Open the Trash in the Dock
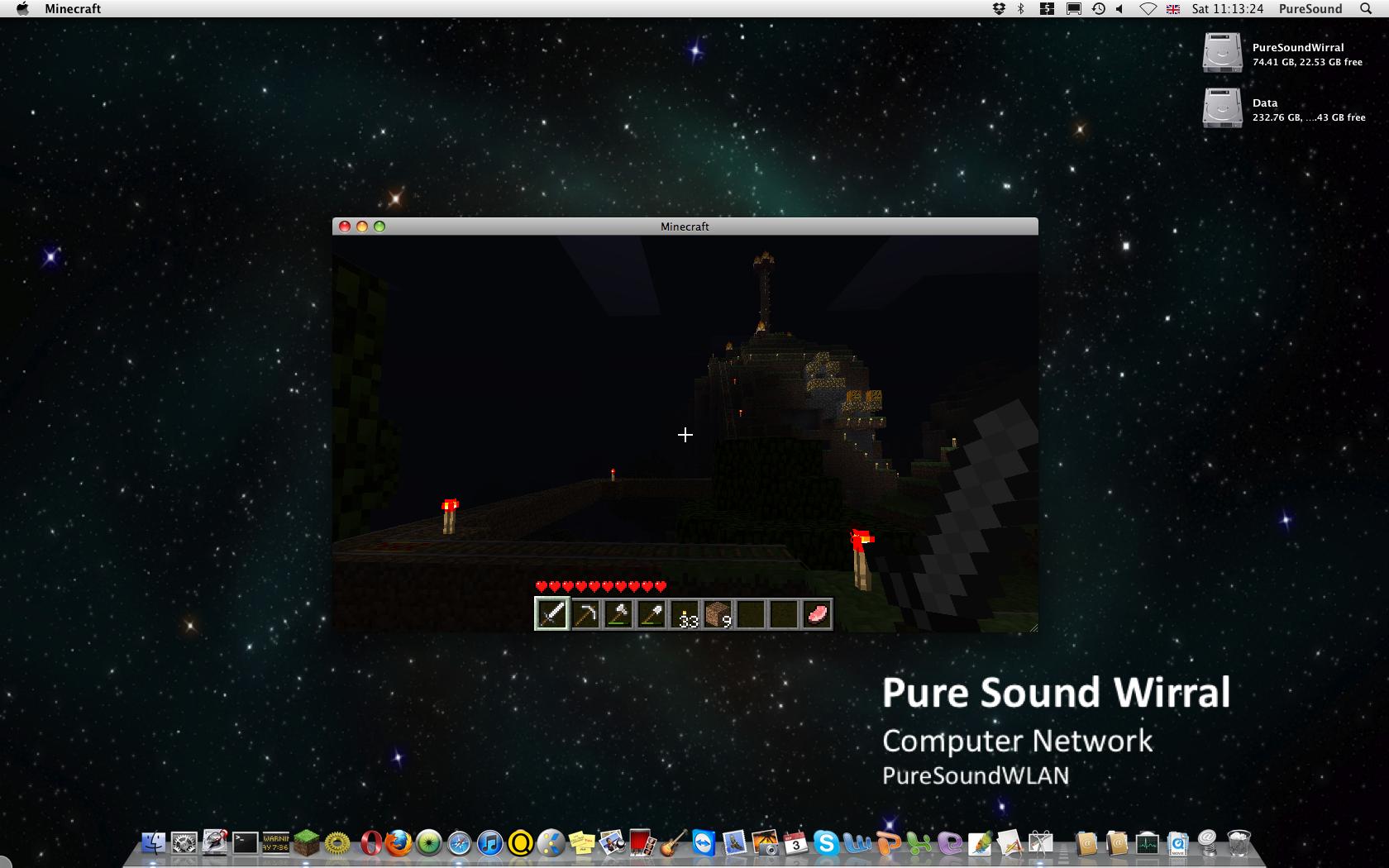The image size is (1389, 868). pyautogui.click(x=1239, y=842)
